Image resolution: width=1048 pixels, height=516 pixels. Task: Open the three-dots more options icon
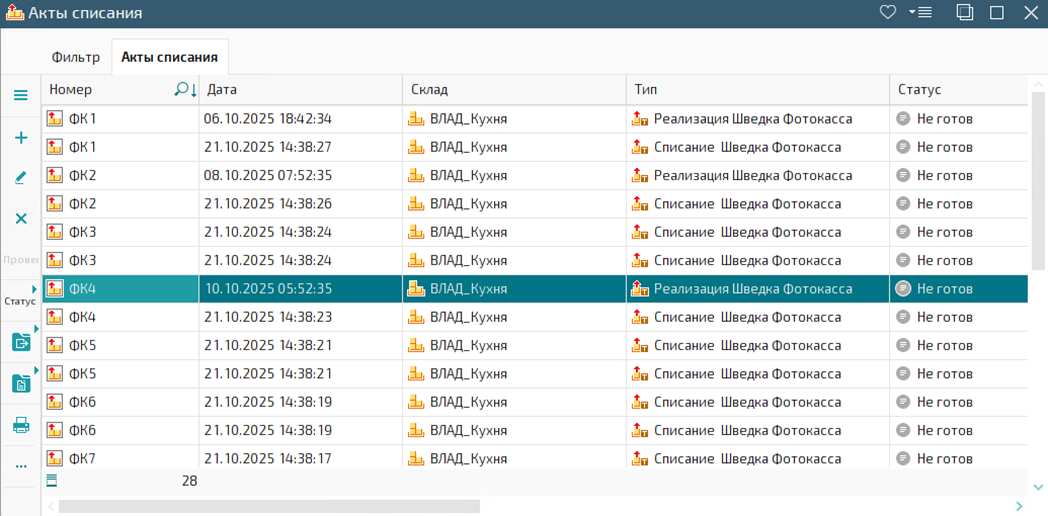[x=20, y=466]
